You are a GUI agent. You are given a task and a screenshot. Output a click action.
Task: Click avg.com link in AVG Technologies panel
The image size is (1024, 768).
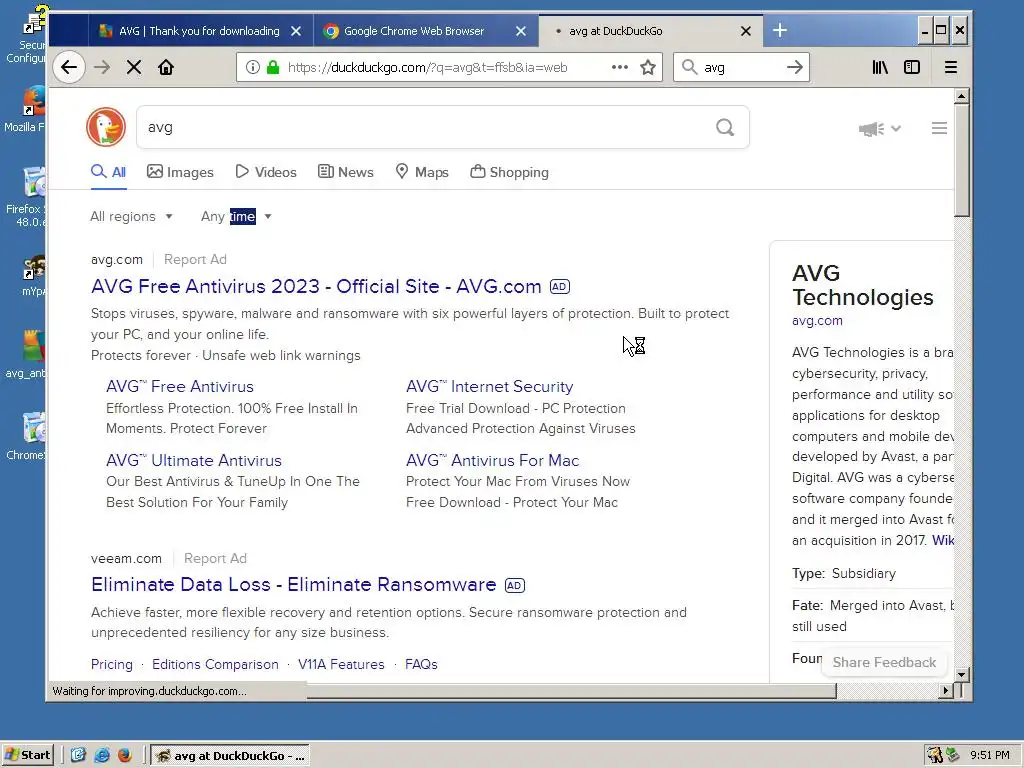click(817, 321)
